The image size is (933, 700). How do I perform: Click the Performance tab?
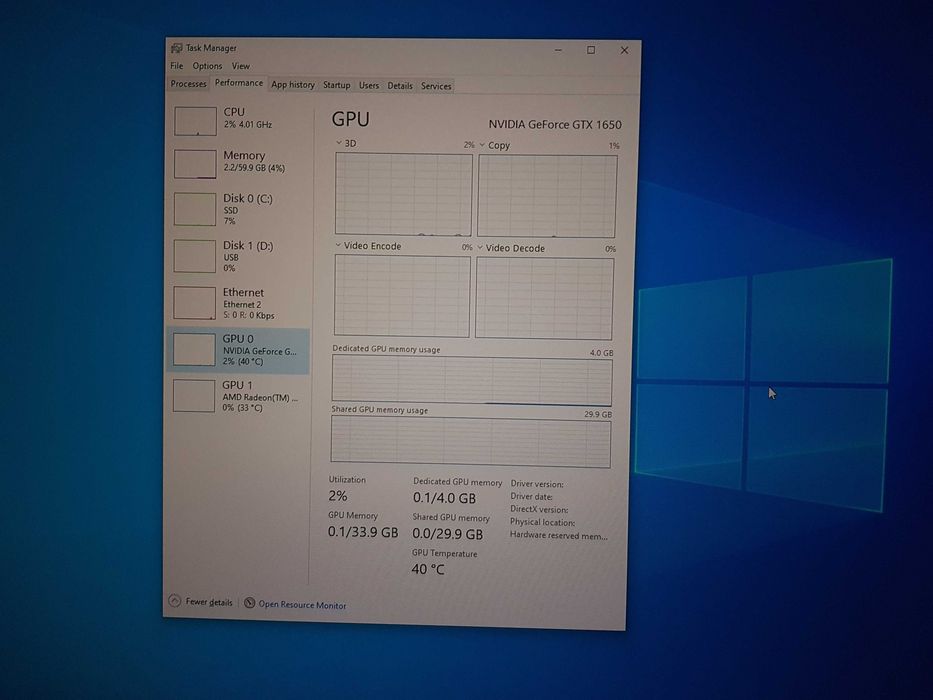point(239,83)
